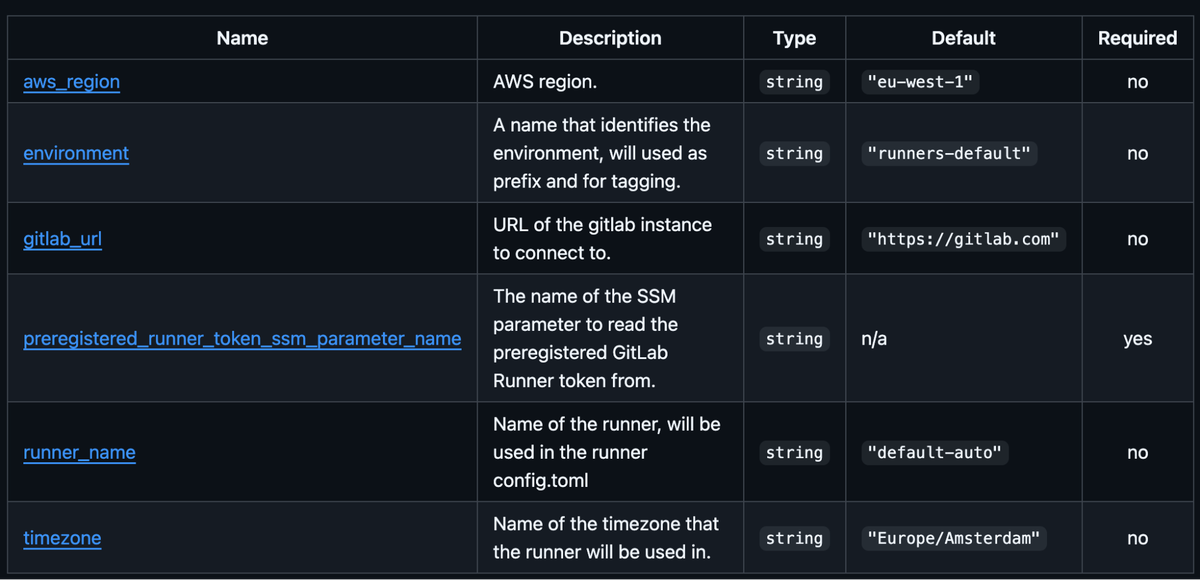Click the "default-auto" default value

935,452
